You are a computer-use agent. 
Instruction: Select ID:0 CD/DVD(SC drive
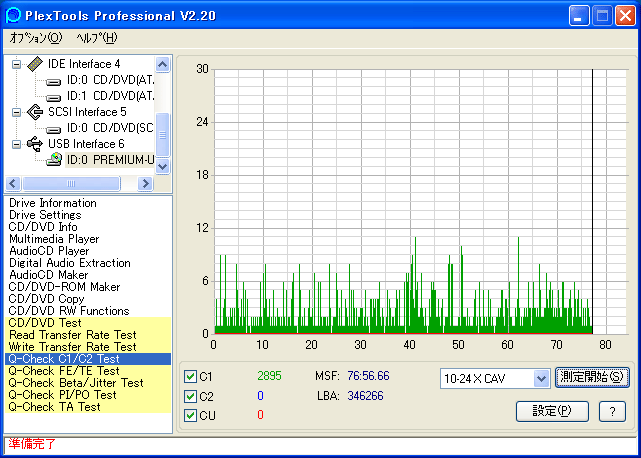point(110,128)
